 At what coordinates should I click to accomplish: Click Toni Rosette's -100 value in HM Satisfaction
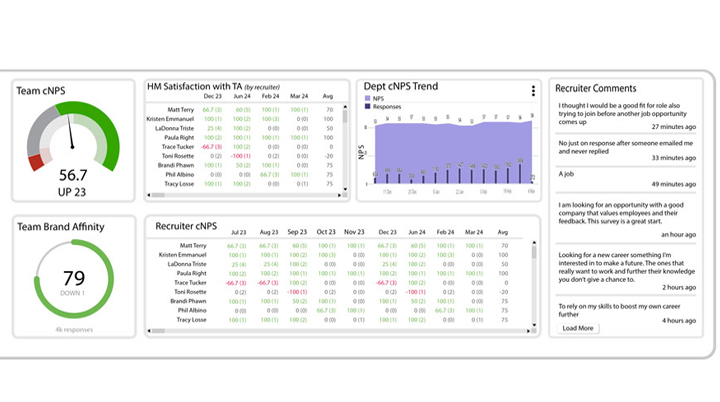tap(240, 156)
